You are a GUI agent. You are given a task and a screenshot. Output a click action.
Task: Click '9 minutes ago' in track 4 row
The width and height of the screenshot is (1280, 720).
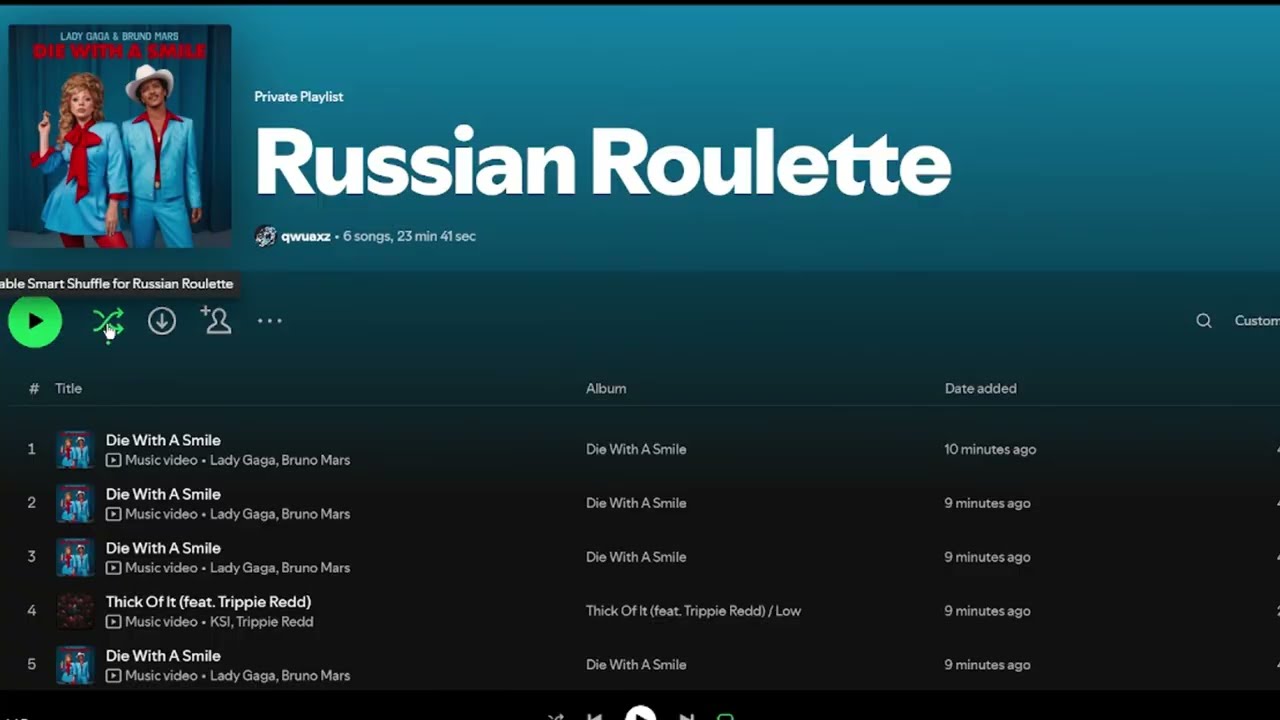click(987, 611)
